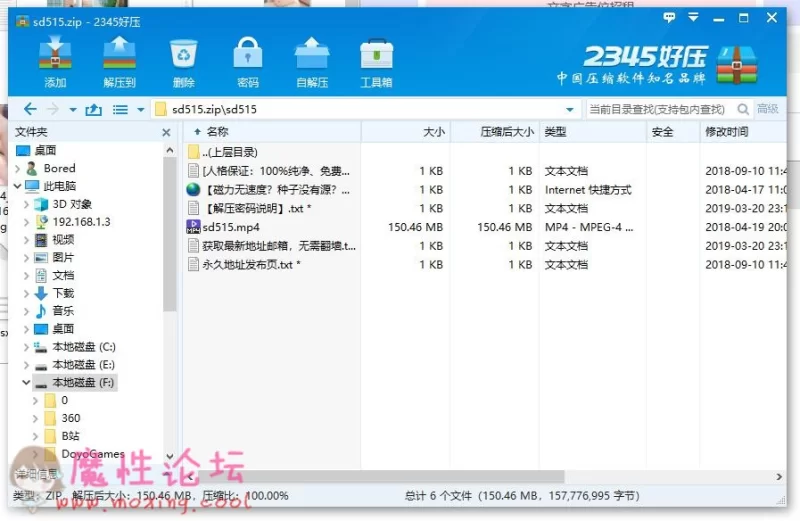Click the list view mode icon
Screen dimensions: 800x521
coord(120,109)
